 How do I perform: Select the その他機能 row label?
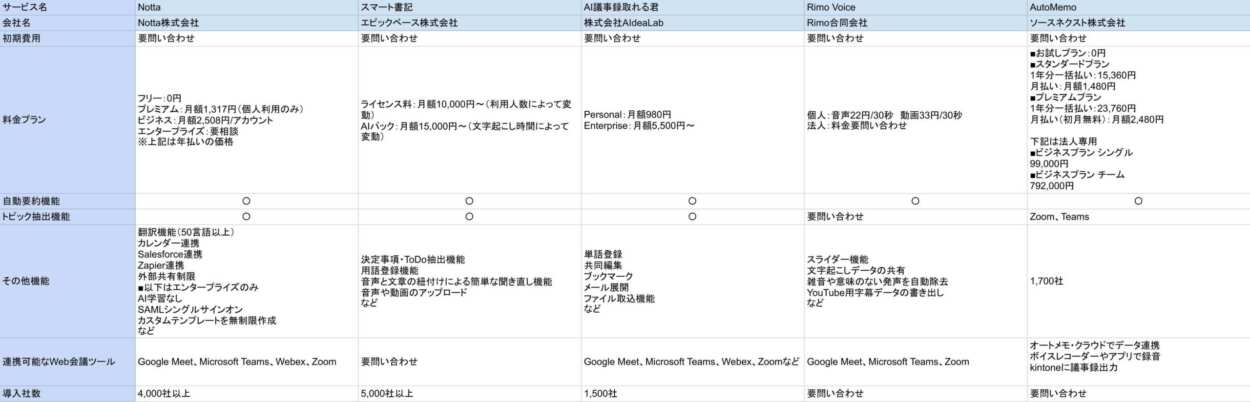tap(25, 281)
